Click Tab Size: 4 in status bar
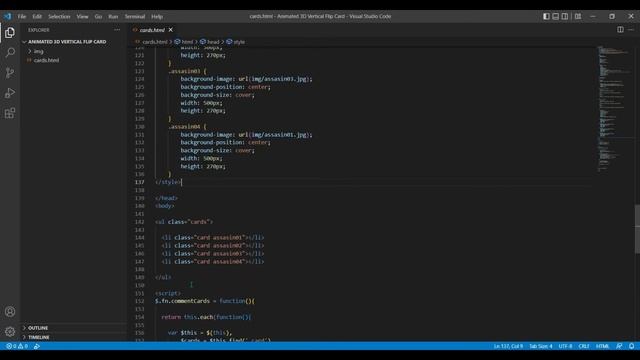 (x=541, y=346)
